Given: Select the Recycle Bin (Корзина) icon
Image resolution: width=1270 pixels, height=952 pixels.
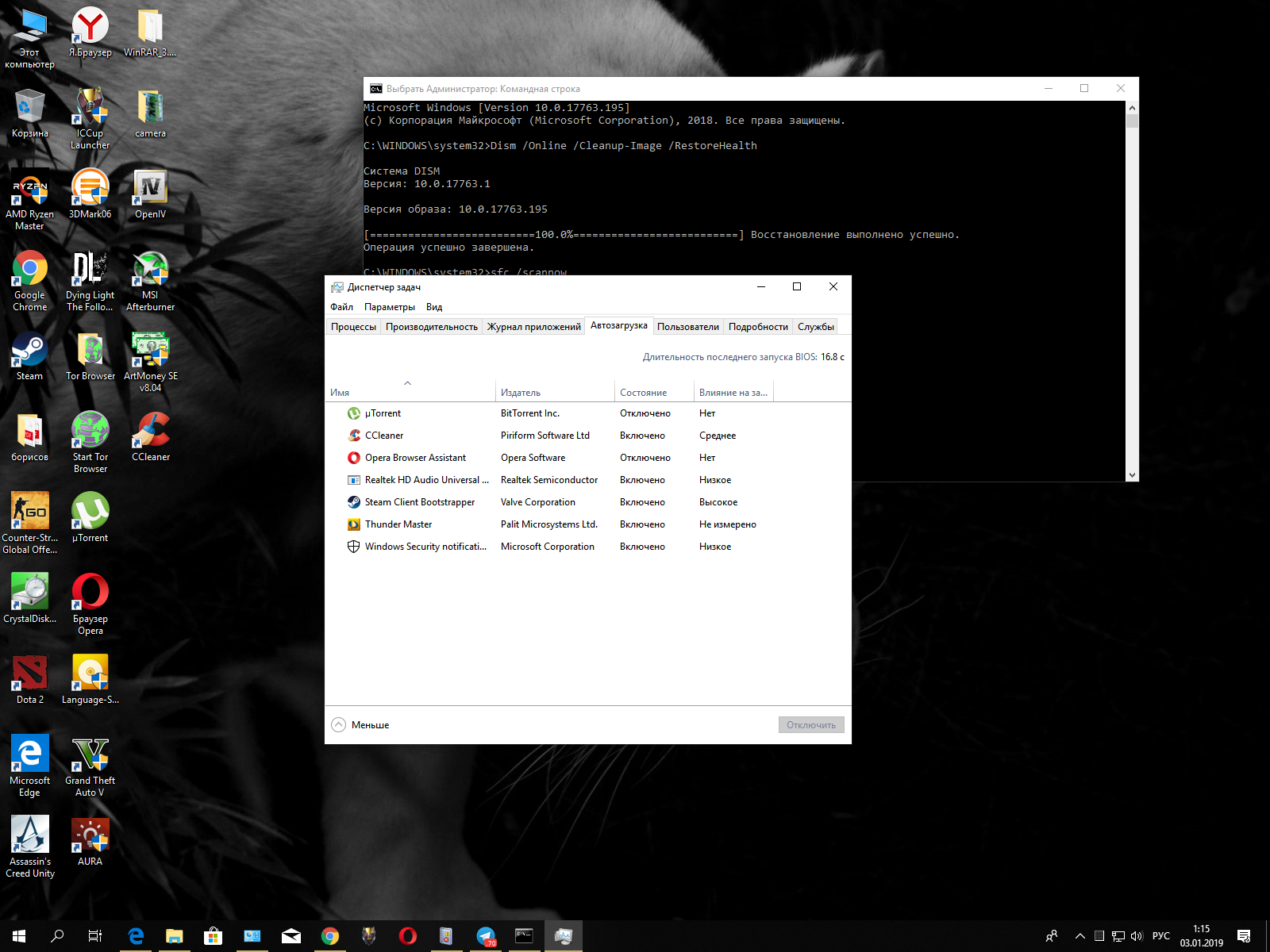Looking at the screenshot, I should tap(30, 113).
